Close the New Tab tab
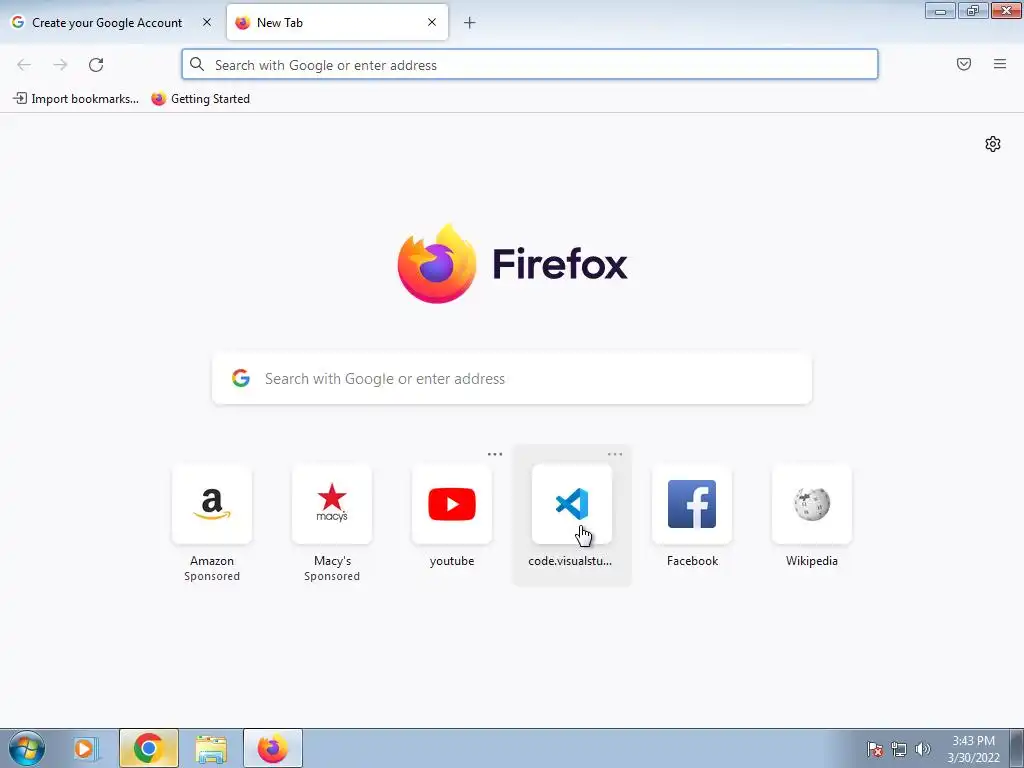 tap(432, 22)
